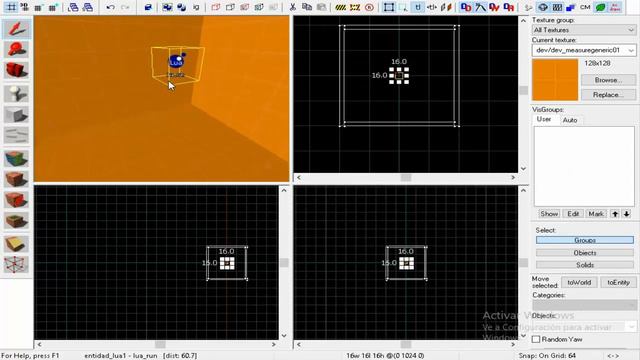Click the VisGroups Edit button
The width and height of the screenshot is (640, 360).
coord(573,214)
